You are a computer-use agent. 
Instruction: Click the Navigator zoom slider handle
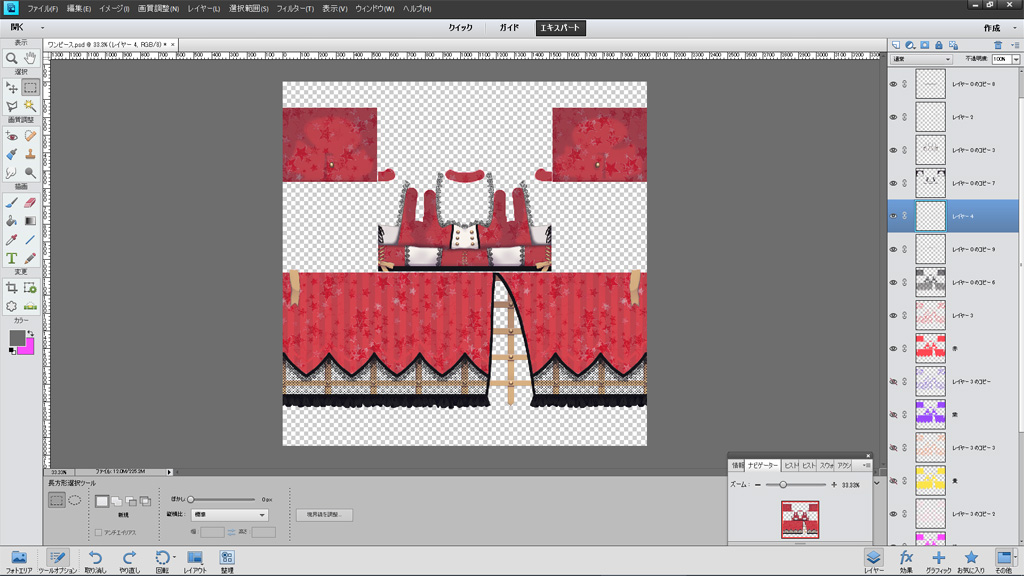pyautogui.click(x=783, y=484)
